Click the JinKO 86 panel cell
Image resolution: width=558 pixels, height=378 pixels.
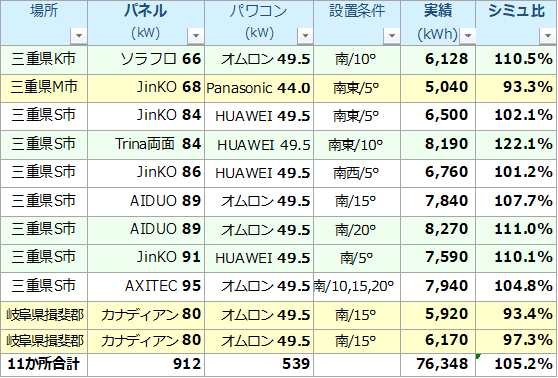click(x=146, y=173)
